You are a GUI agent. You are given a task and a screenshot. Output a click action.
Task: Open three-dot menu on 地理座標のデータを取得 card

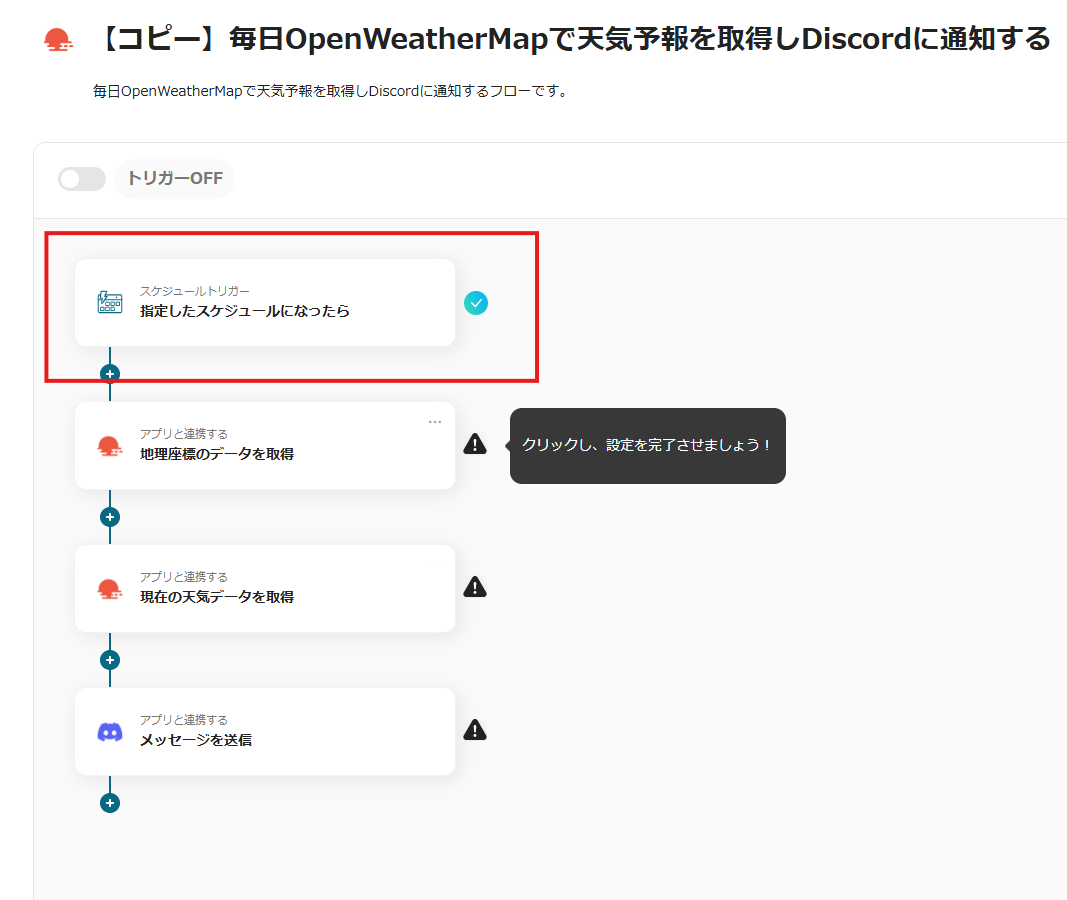click(x=435, y=422)
